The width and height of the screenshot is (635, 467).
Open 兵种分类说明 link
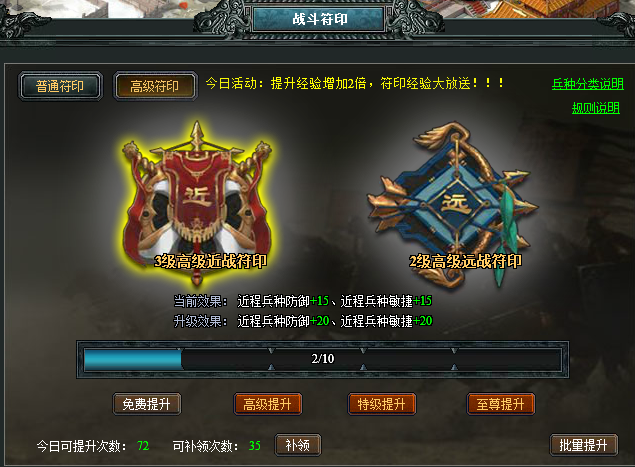(588, 84)
